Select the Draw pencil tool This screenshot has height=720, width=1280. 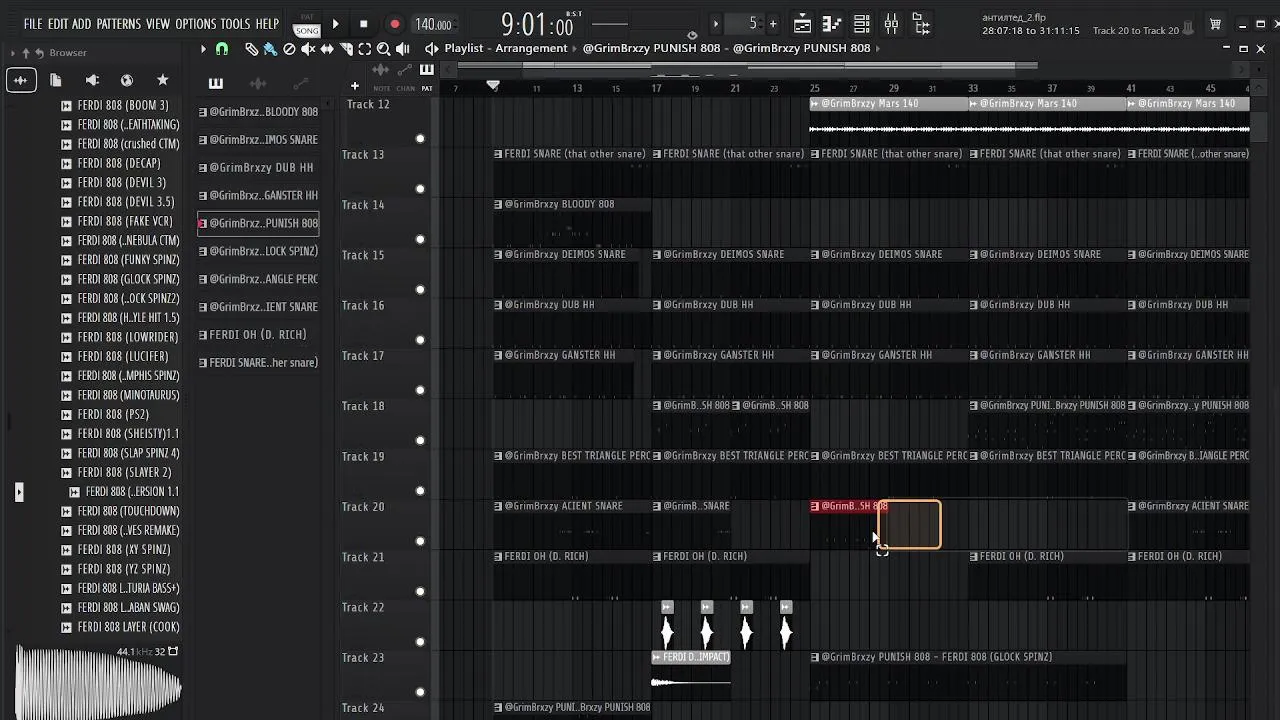251,48
